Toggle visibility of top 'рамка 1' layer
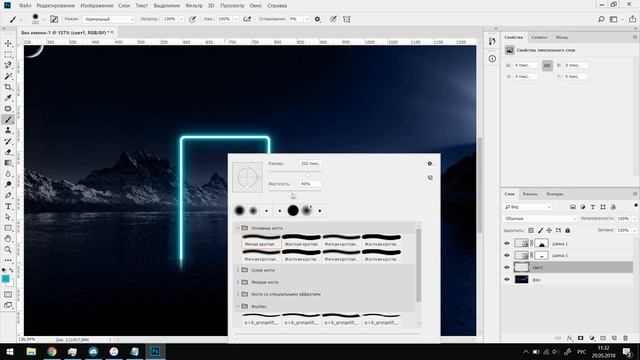 pyautogui.click(x=507, y=244)
